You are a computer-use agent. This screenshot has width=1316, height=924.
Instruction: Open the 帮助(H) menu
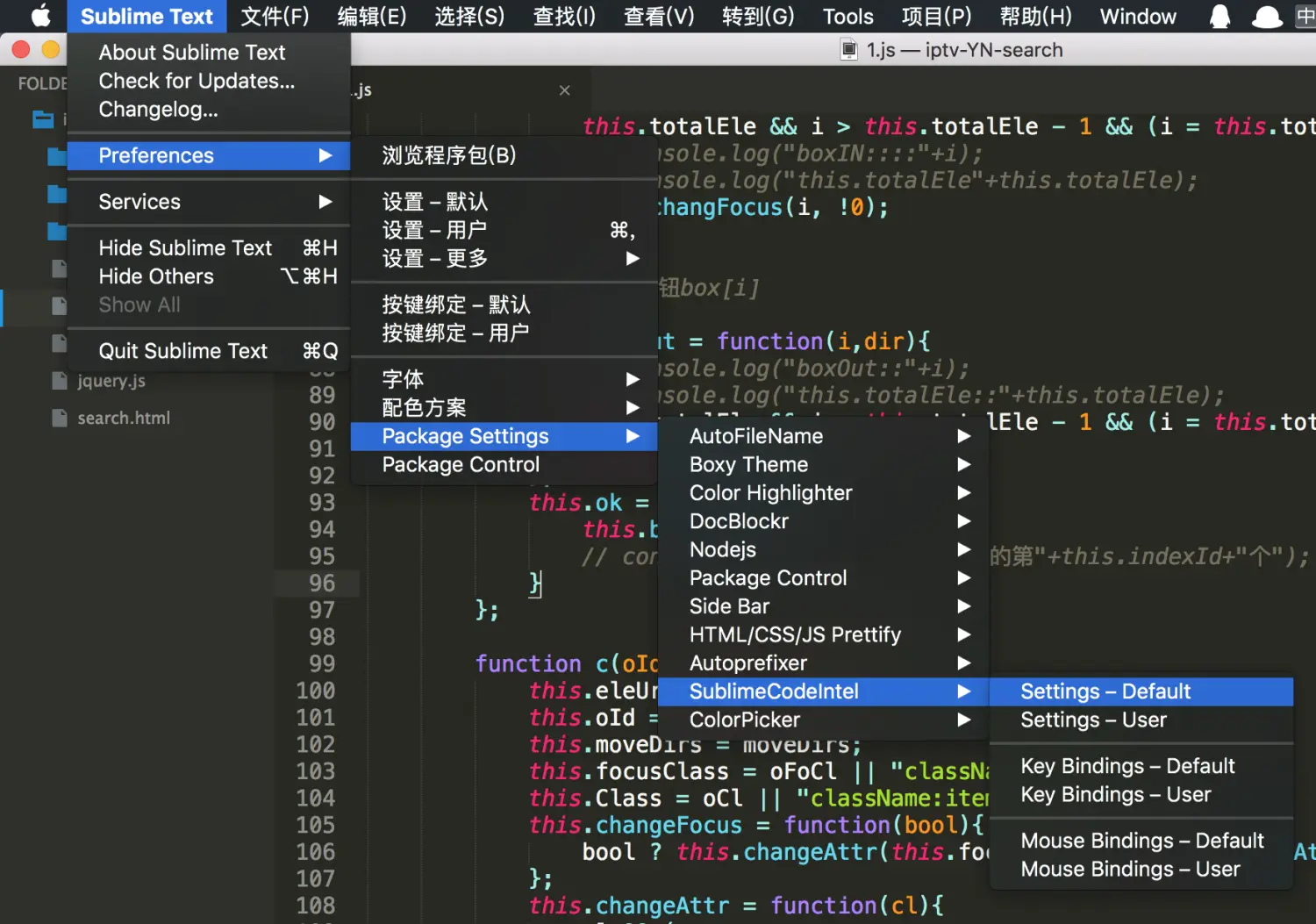pos(1035,16)
